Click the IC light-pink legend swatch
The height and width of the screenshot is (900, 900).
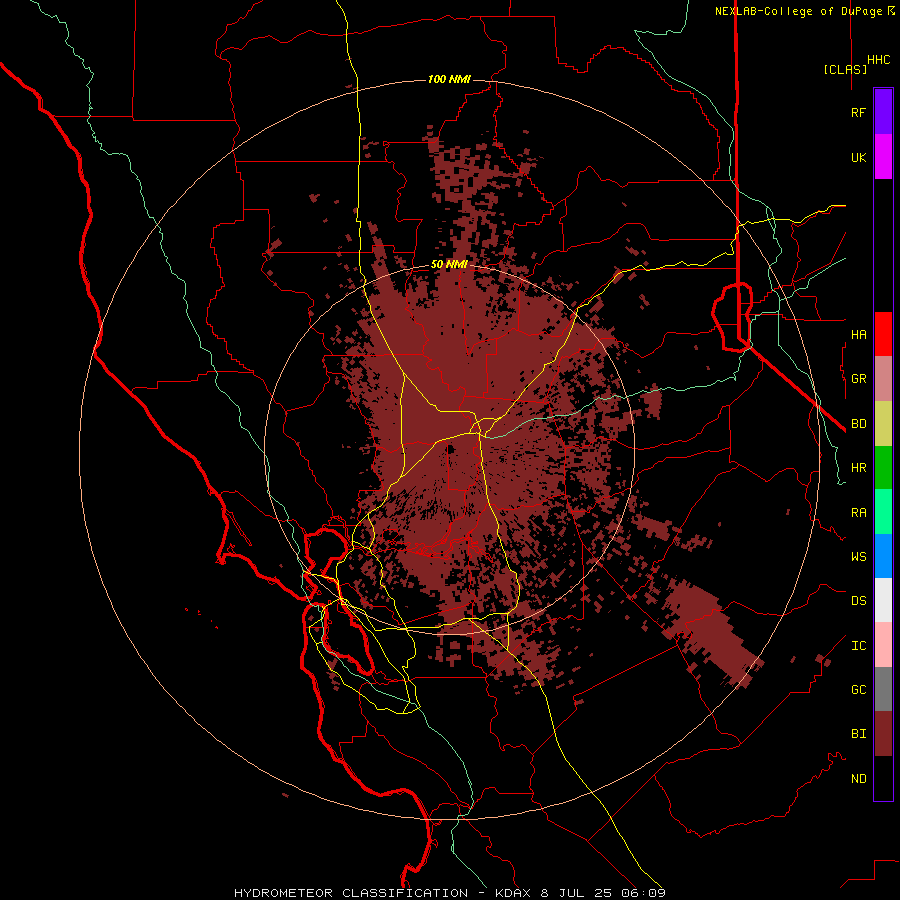(x=883, y=645)
